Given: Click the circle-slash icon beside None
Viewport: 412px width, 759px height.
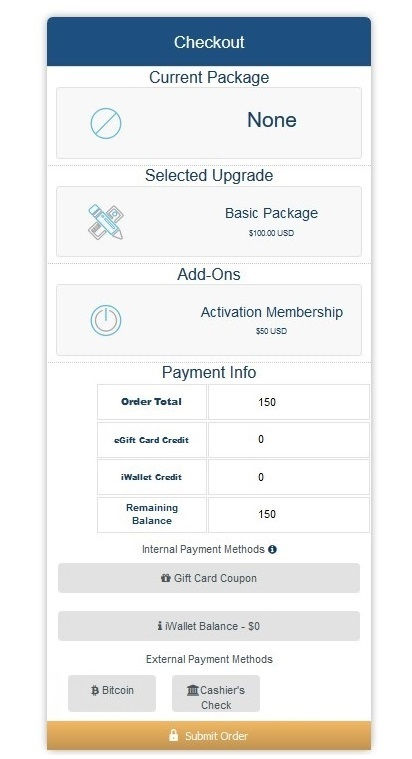Looking at the screenshot, I should tap(106, 123).
